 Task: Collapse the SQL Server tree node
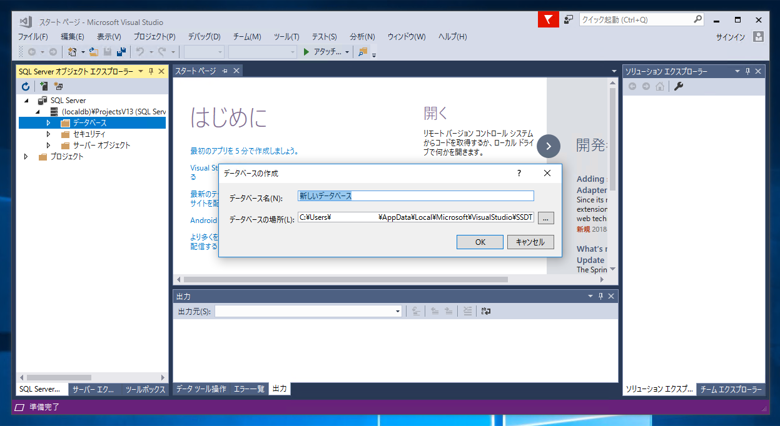(27, 101)
